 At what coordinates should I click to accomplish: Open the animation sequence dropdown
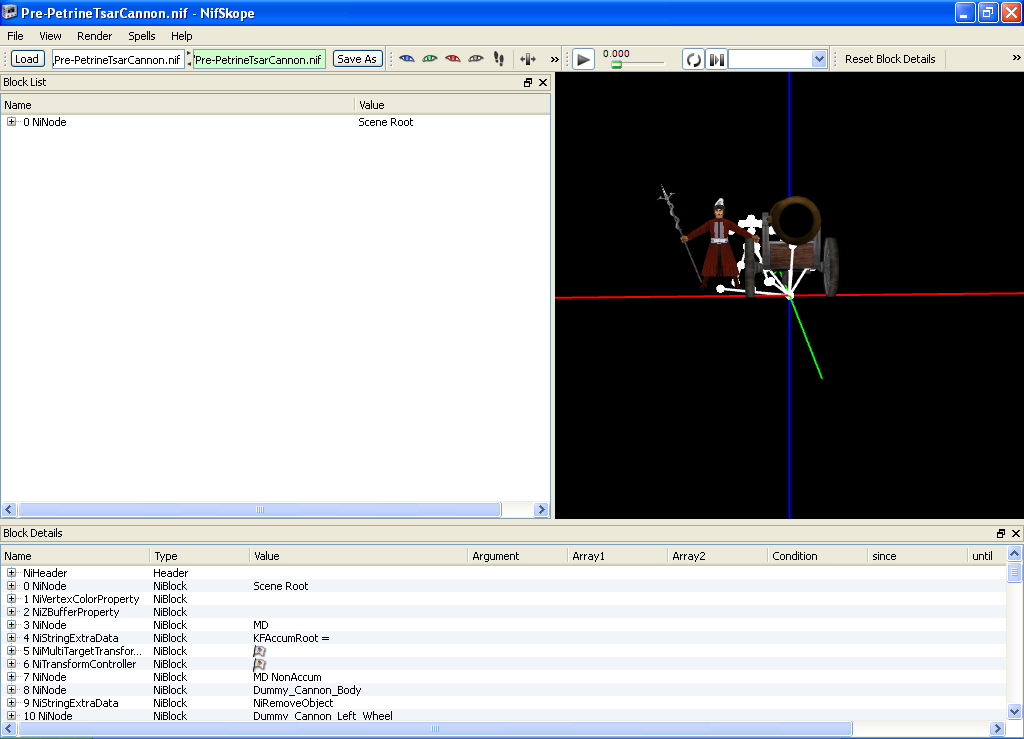819,59
